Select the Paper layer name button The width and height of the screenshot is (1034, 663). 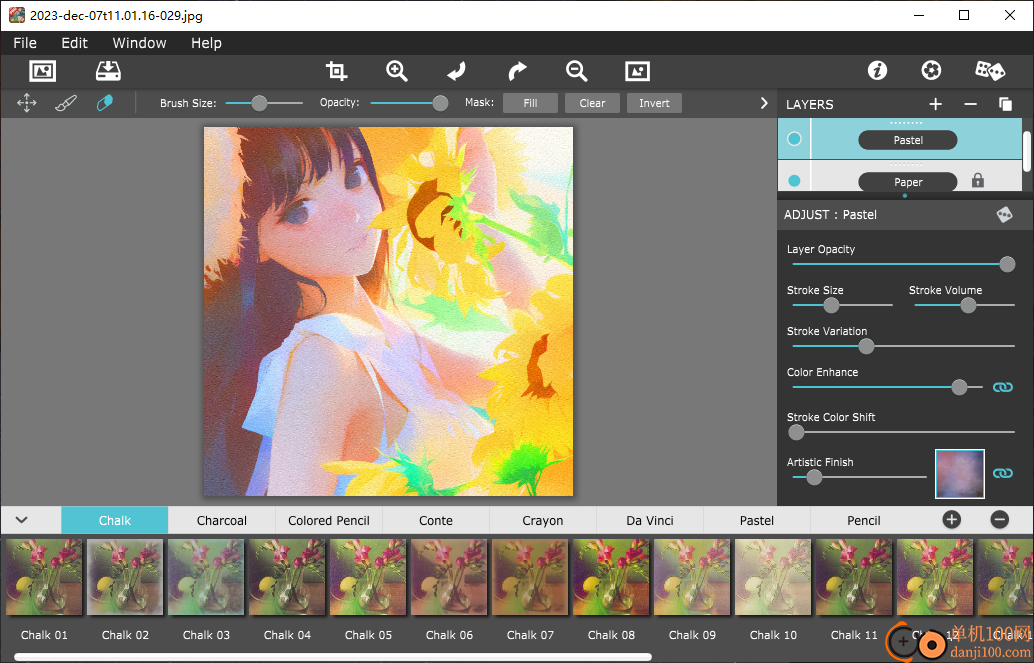(907, 182)
